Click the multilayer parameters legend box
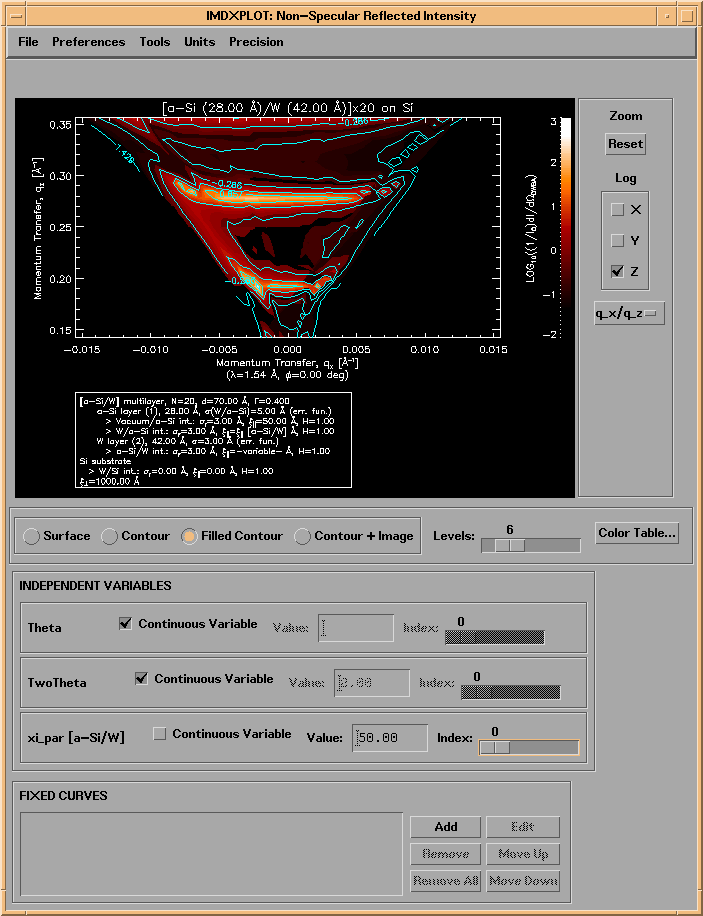The image size is (703, 916). tap(213, 440)
